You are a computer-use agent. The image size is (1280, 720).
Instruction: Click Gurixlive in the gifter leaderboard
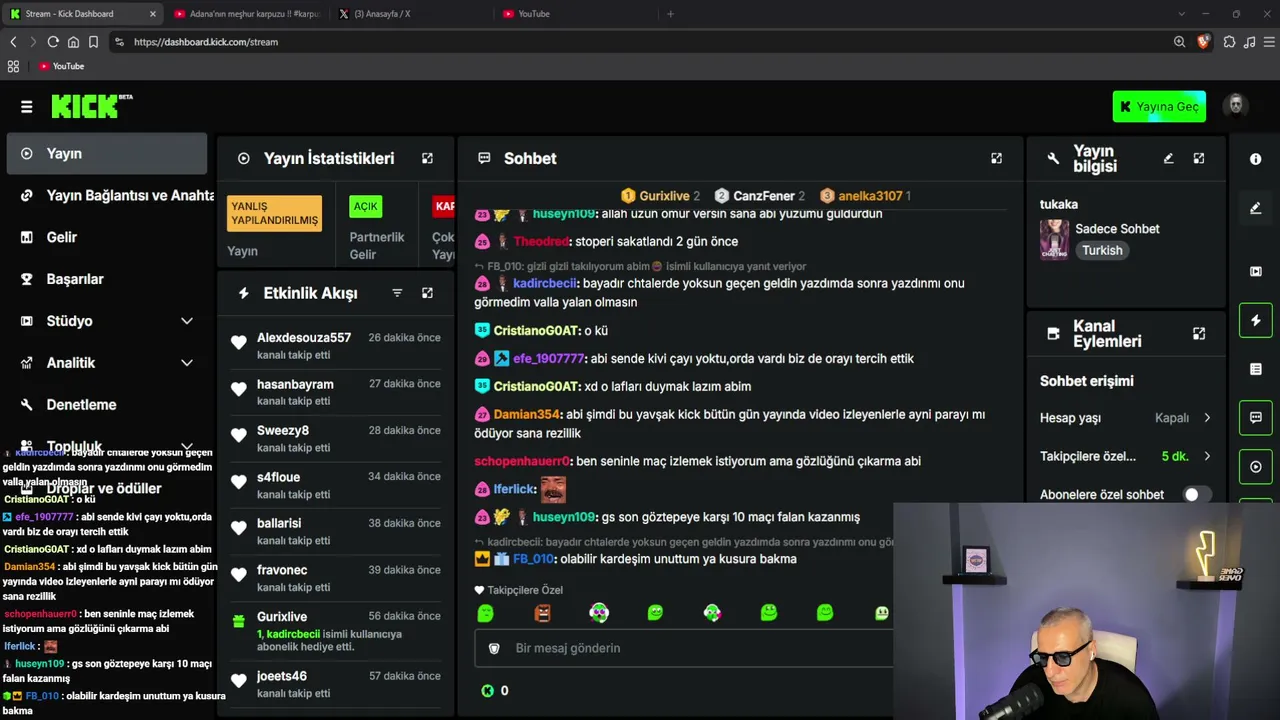click(x=665, y=196)
